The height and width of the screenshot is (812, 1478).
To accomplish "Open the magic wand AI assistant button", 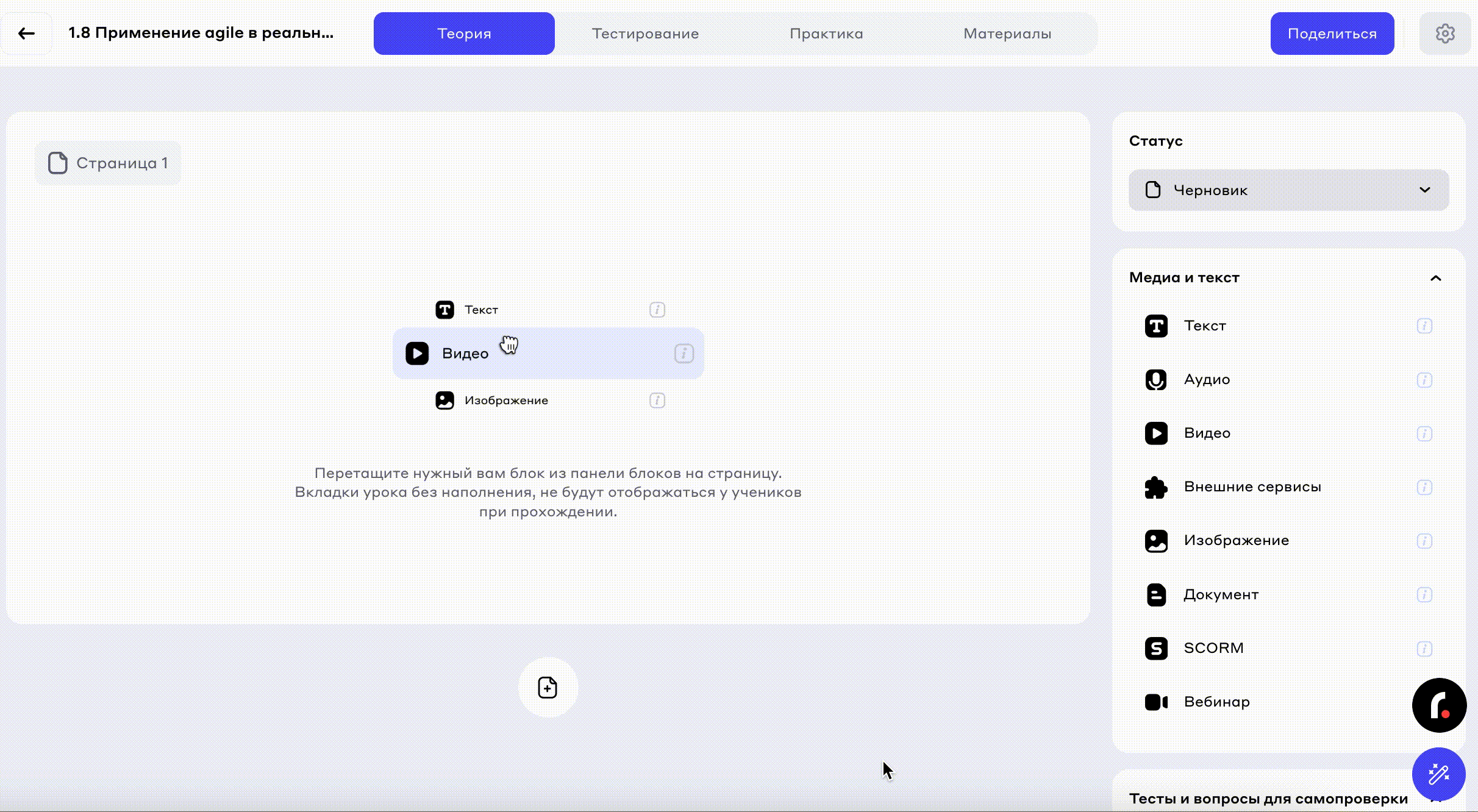I will point(1438,774).
